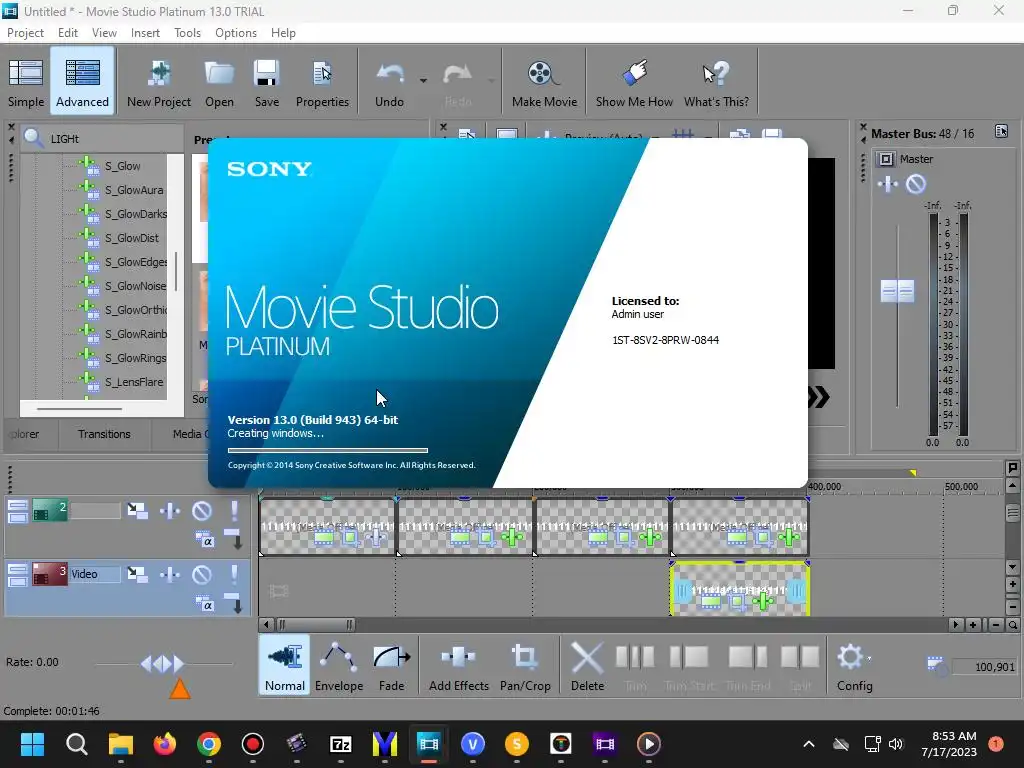Open the Help menu

(x=283, y=33)
